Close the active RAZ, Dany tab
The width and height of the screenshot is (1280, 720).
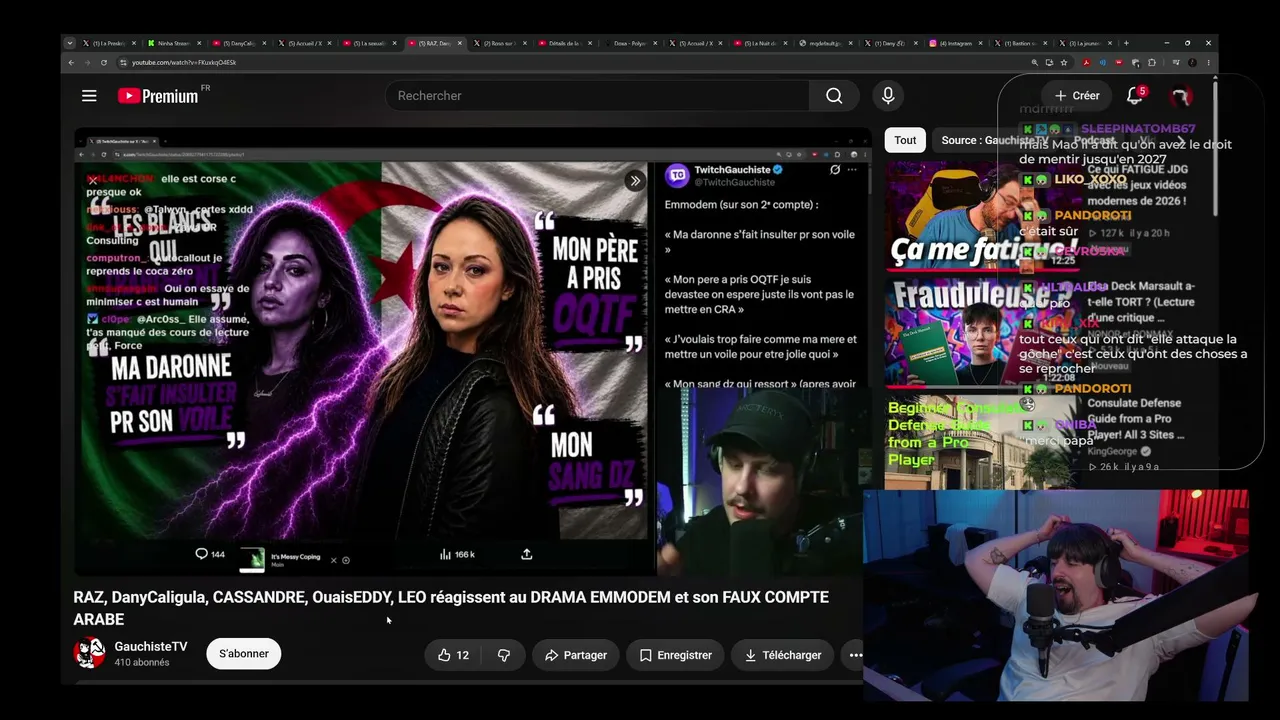pyautogui.click(x=460, y=43)
